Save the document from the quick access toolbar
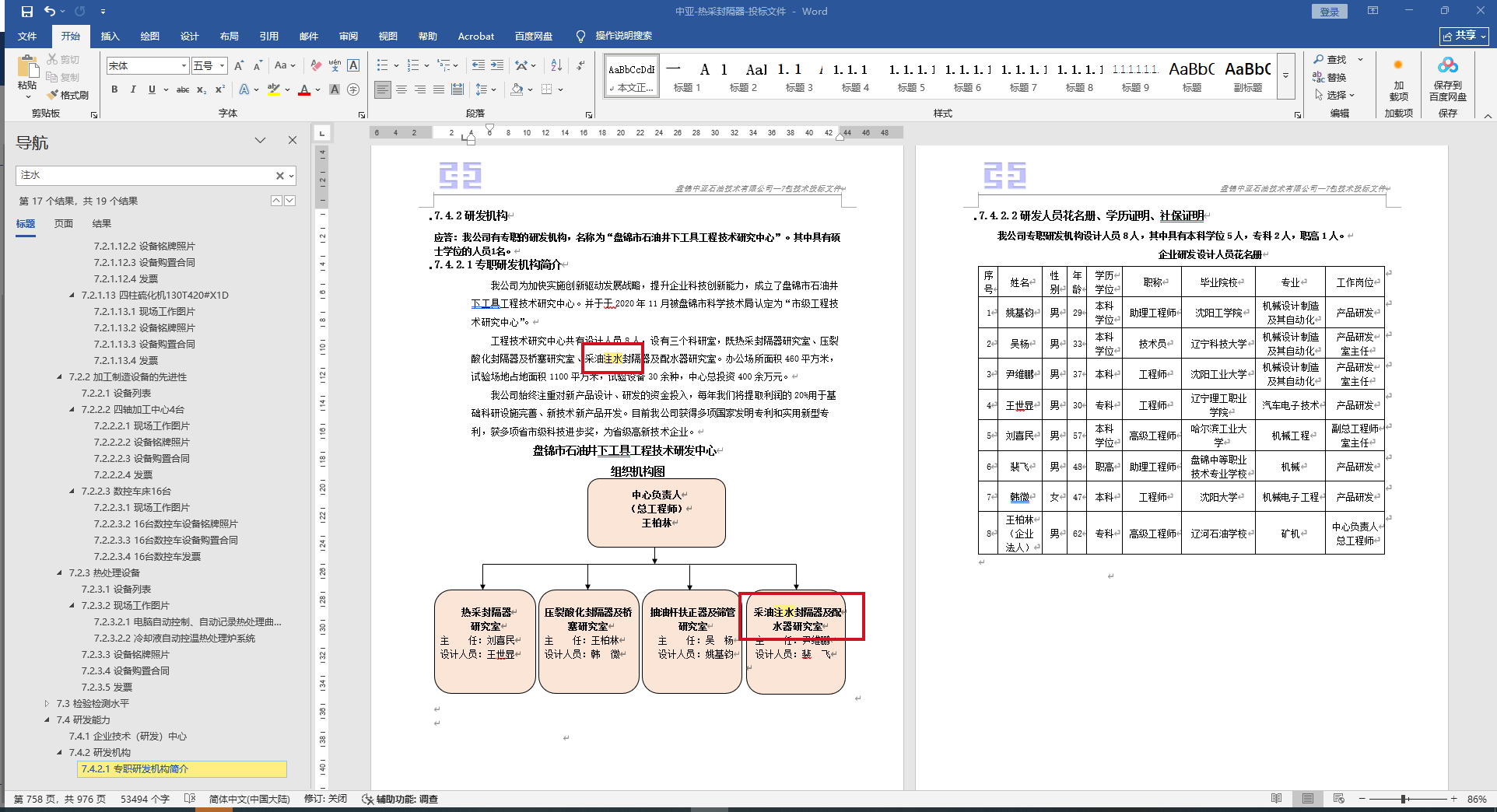Screen dimensions: 1497x812 [27, 12]
